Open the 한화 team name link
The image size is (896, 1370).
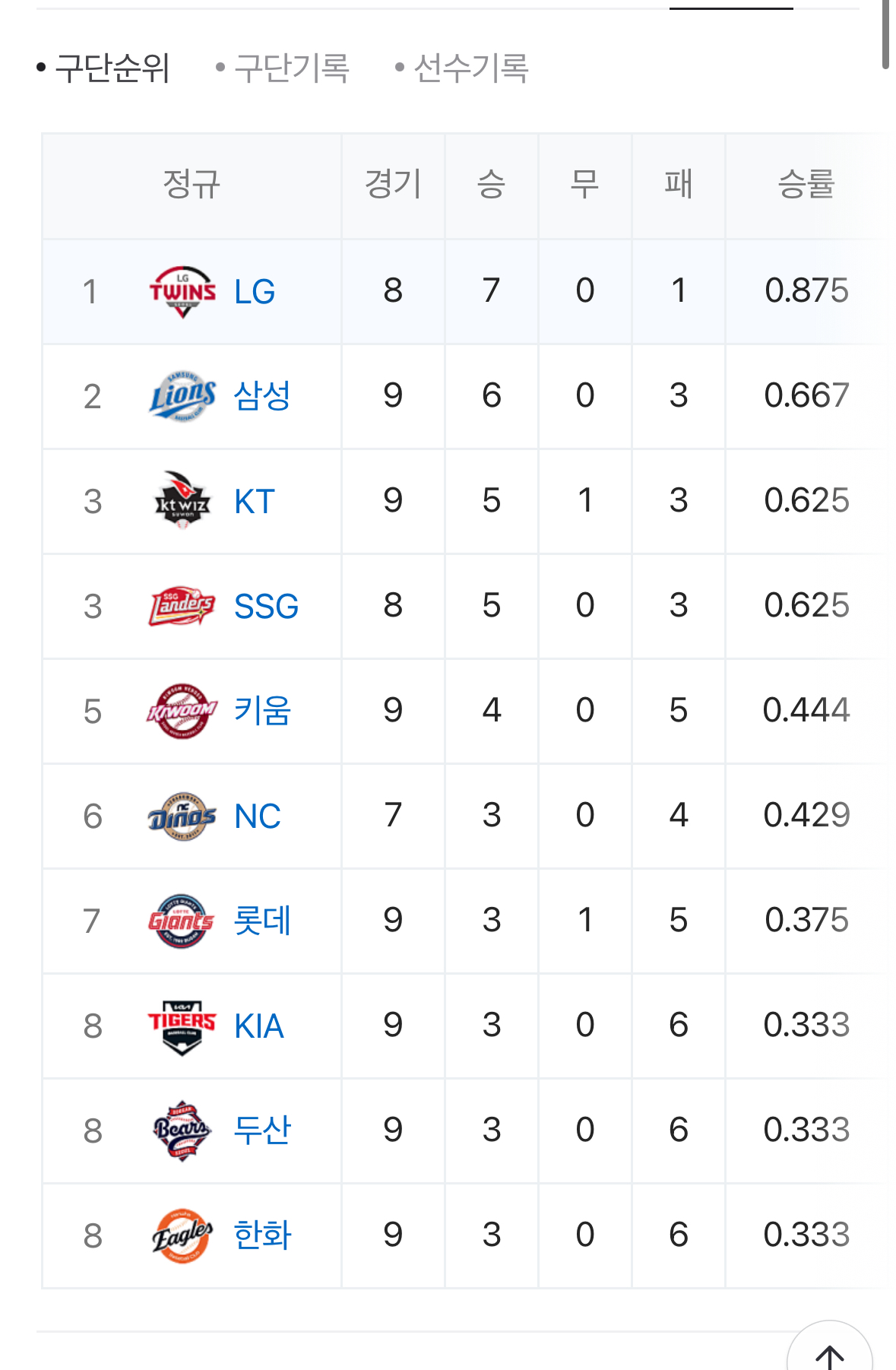click(262, 1235)
